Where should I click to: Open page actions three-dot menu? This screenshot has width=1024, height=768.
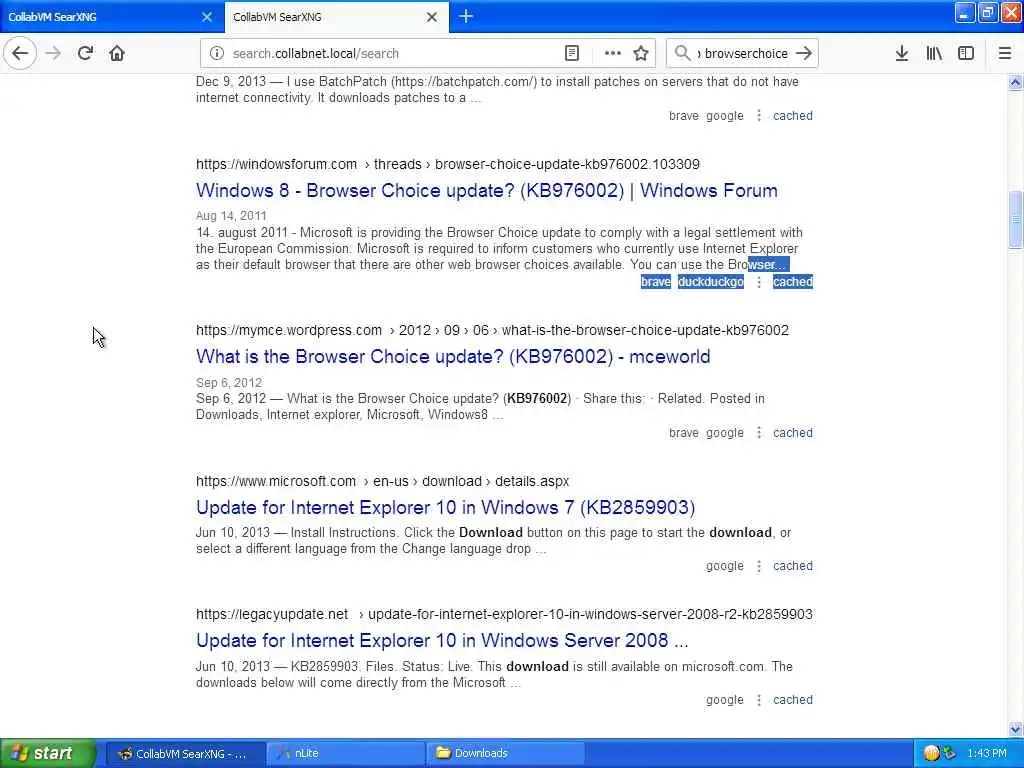click(613, 54)
